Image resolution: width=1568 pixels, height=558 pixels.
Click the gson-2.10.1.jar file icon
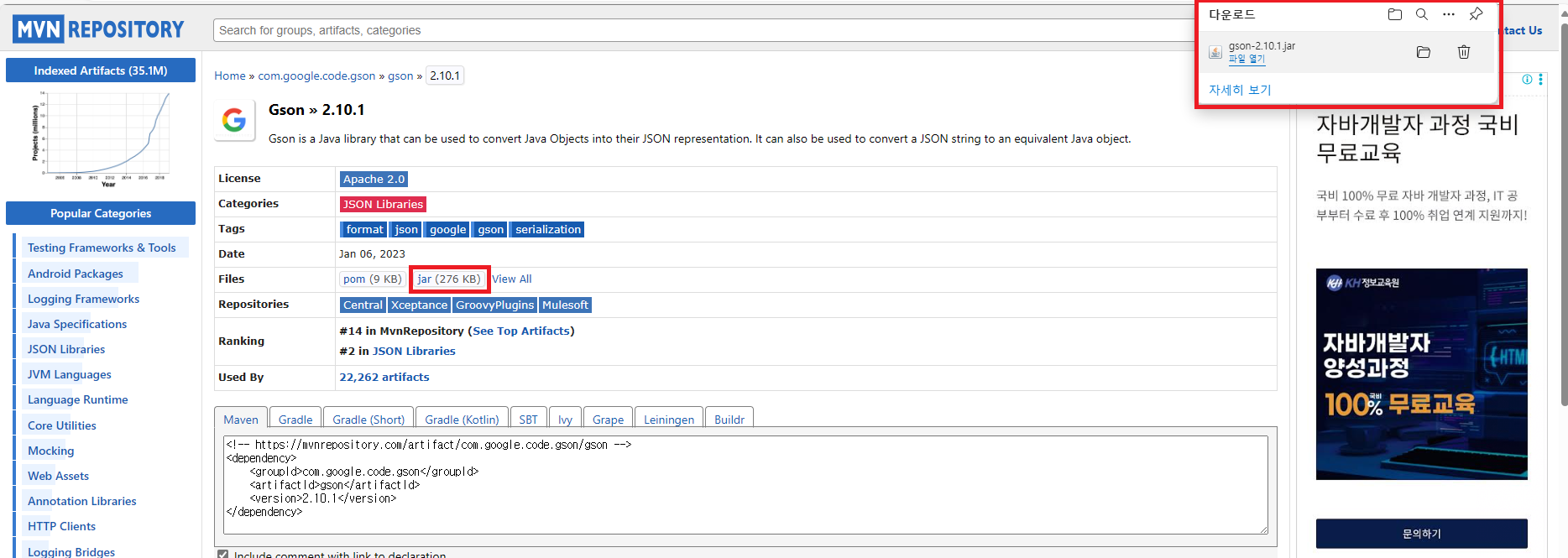point(1215,52)
